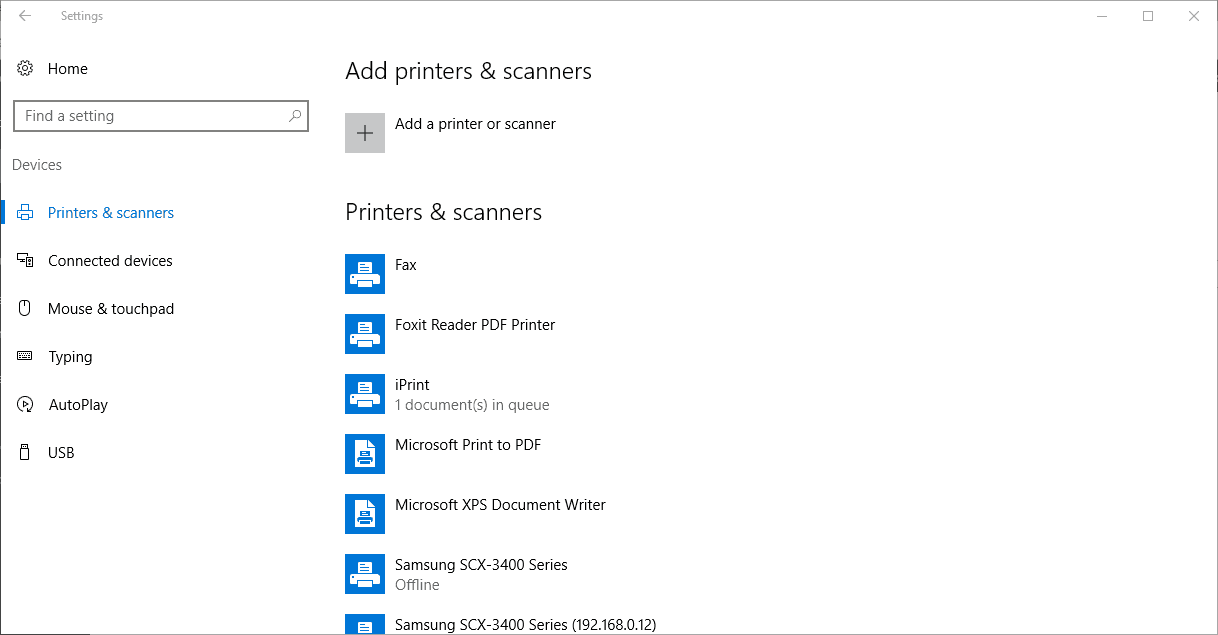Click the USB sidebar icon
Screen dimensions: 1218x635
[26, 453]
